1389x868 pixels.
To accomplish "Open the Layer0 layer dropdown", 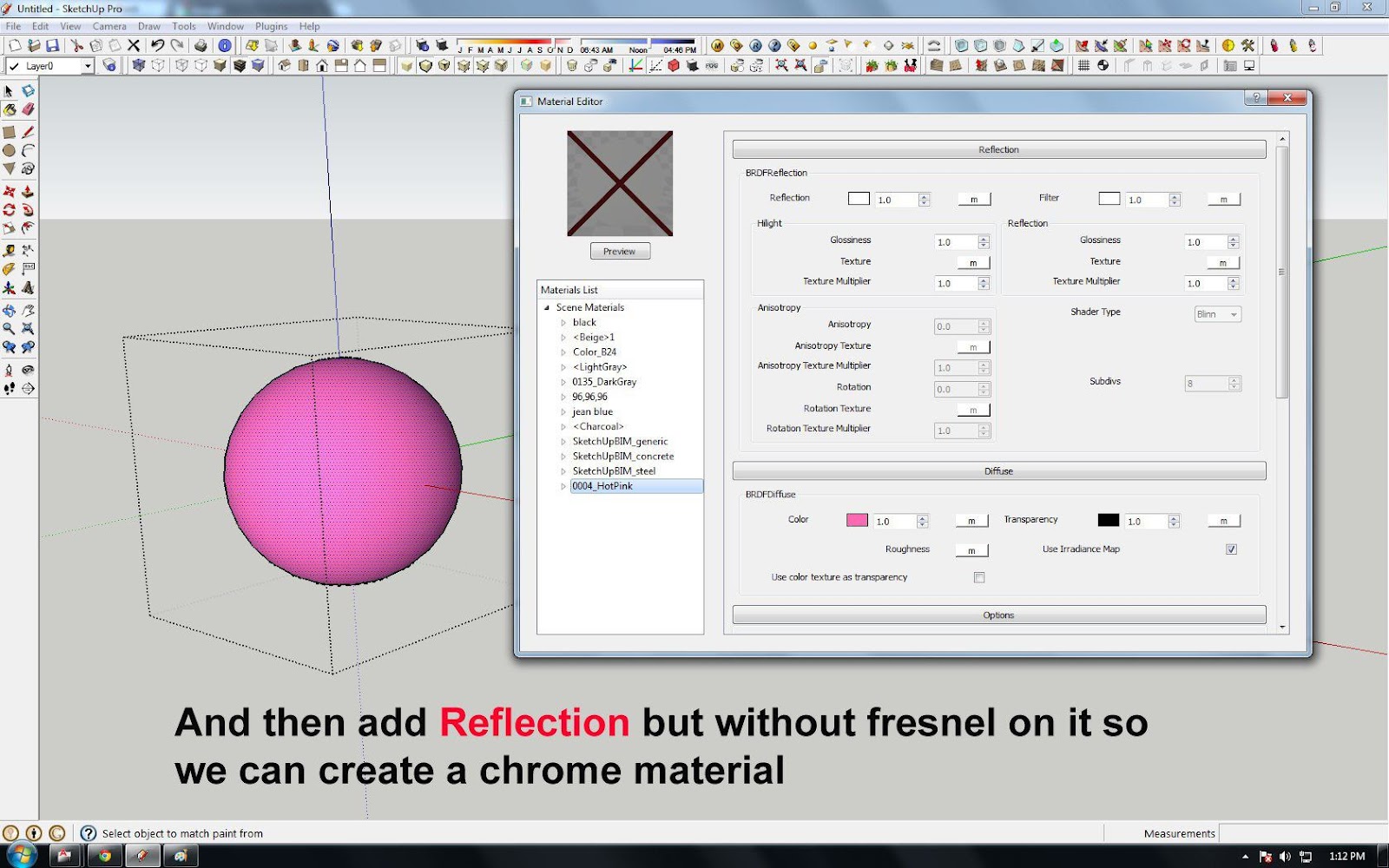I will coord(88,66).
